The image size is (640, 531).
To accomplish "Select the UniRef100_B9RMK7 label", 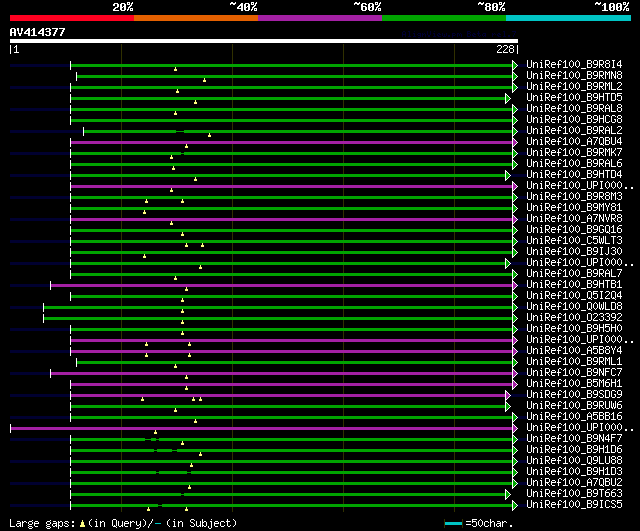I will coord(574,153).
